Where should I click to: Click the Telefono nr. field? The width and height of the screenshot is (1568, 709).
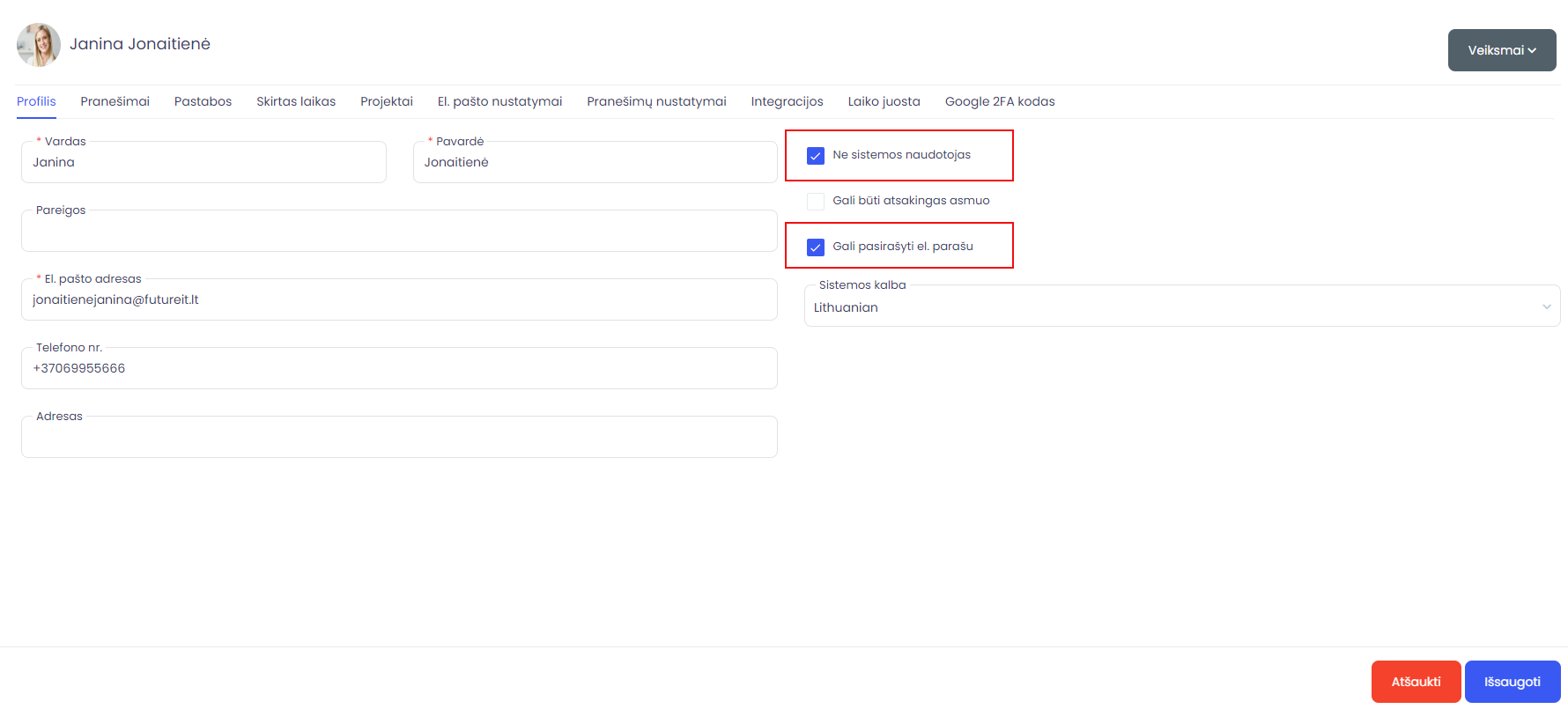click(399, 368)
